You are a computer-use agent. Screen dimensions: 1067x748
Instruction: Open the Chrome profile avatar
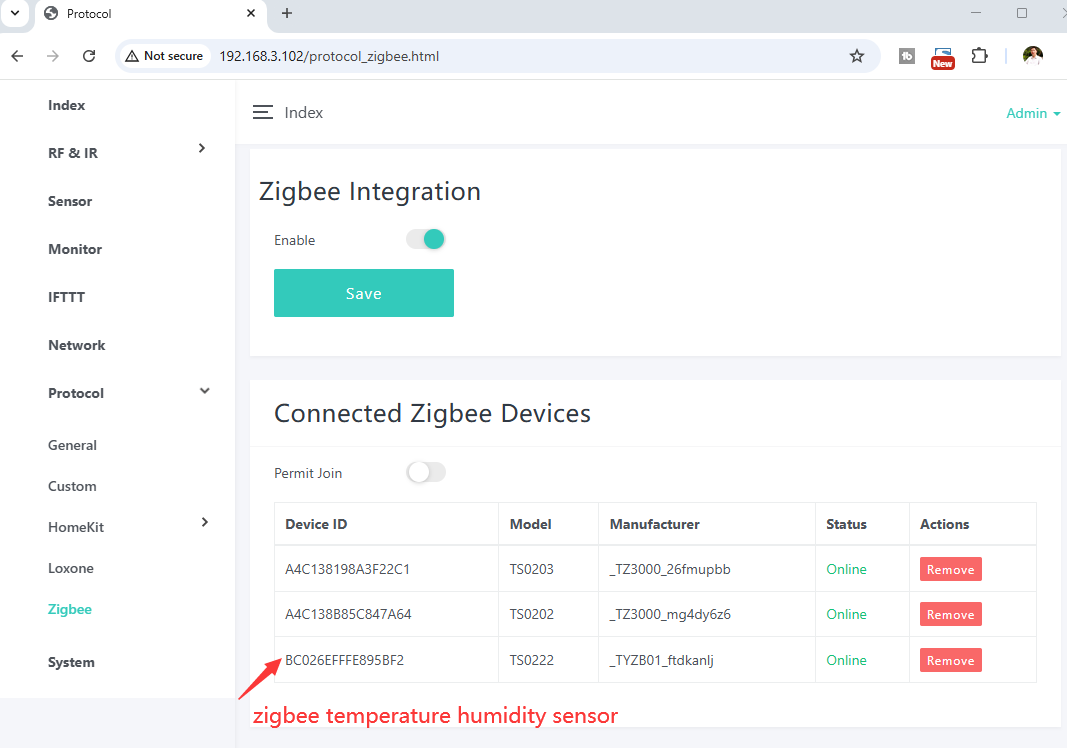click(x=1032, y=56)
